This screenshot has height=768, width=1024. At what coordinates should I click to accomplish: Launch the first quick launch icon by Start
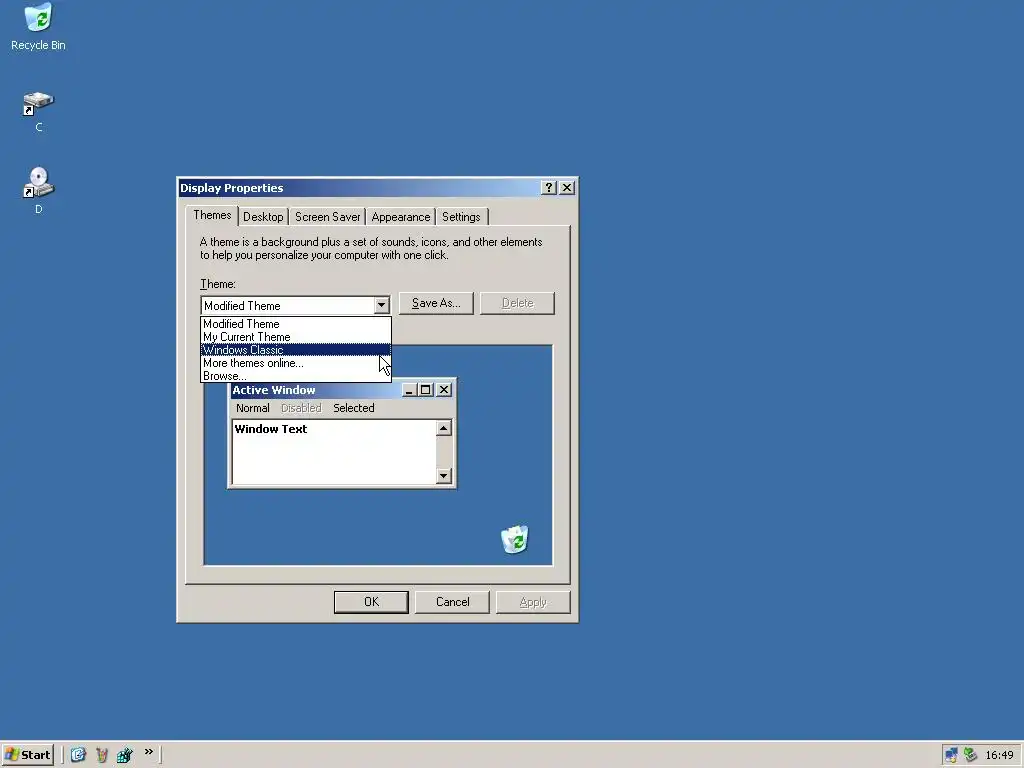tap(78, 755)
